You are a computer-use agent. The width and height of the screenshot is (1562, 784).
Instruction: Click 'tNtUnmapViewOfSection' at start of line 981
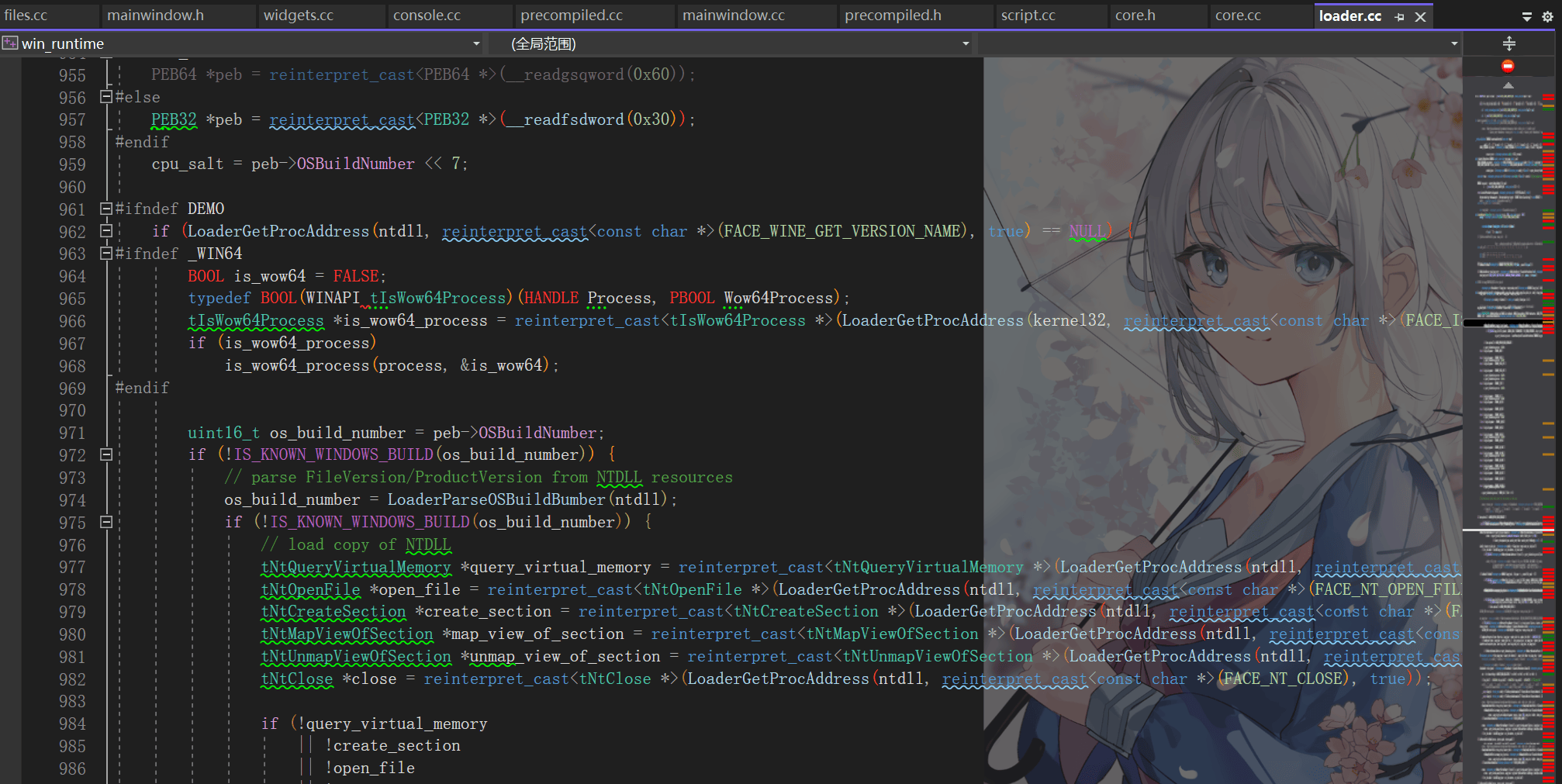(x=356, y=656)
